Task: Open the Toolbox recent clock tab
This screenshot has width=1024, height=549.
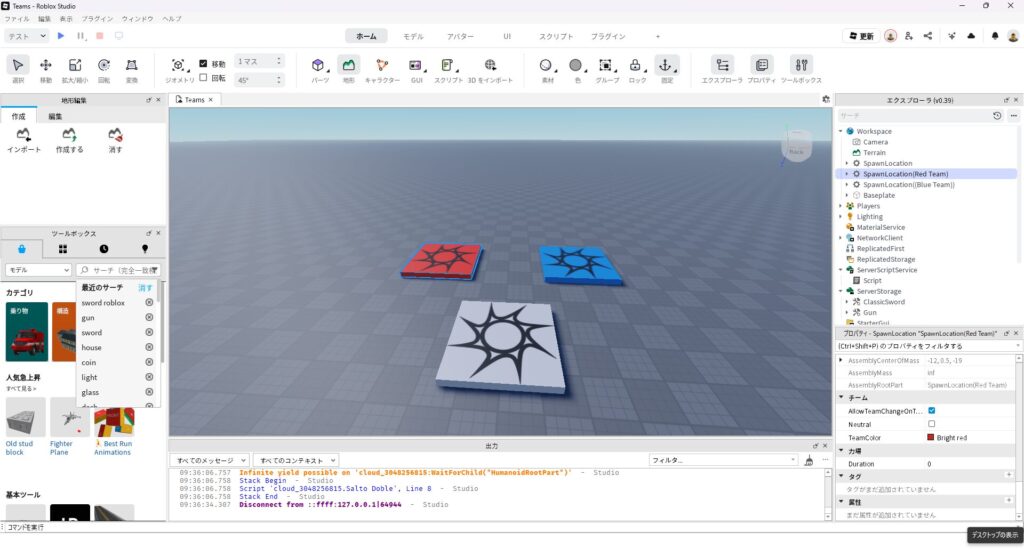Action: click(x=104, y=249)
